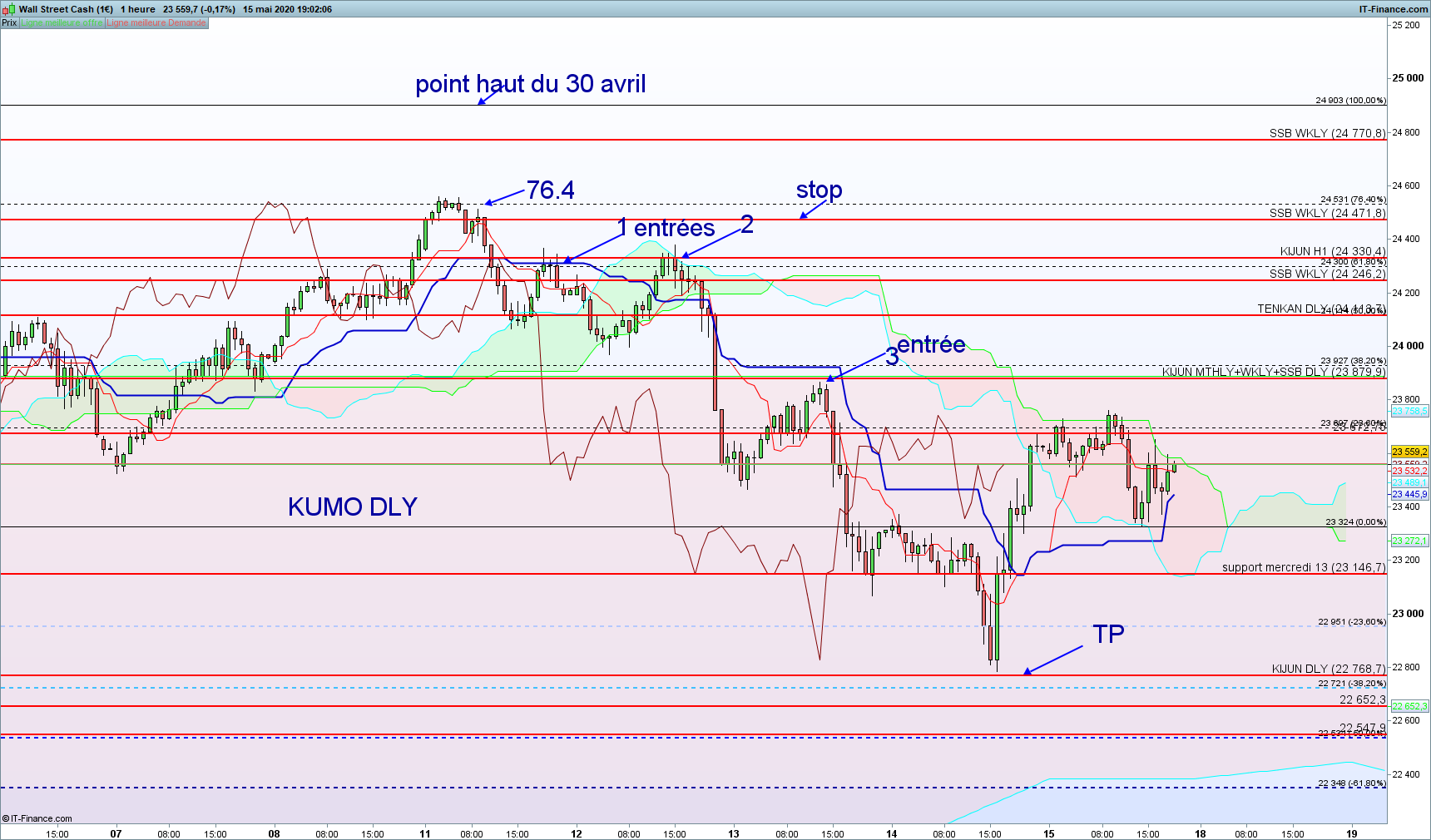The width and height of the screenshot is (1431, 840).
Task: Click the 24 531 (76,40%) Fibonacci label
Action: [x=1354, y=199]
